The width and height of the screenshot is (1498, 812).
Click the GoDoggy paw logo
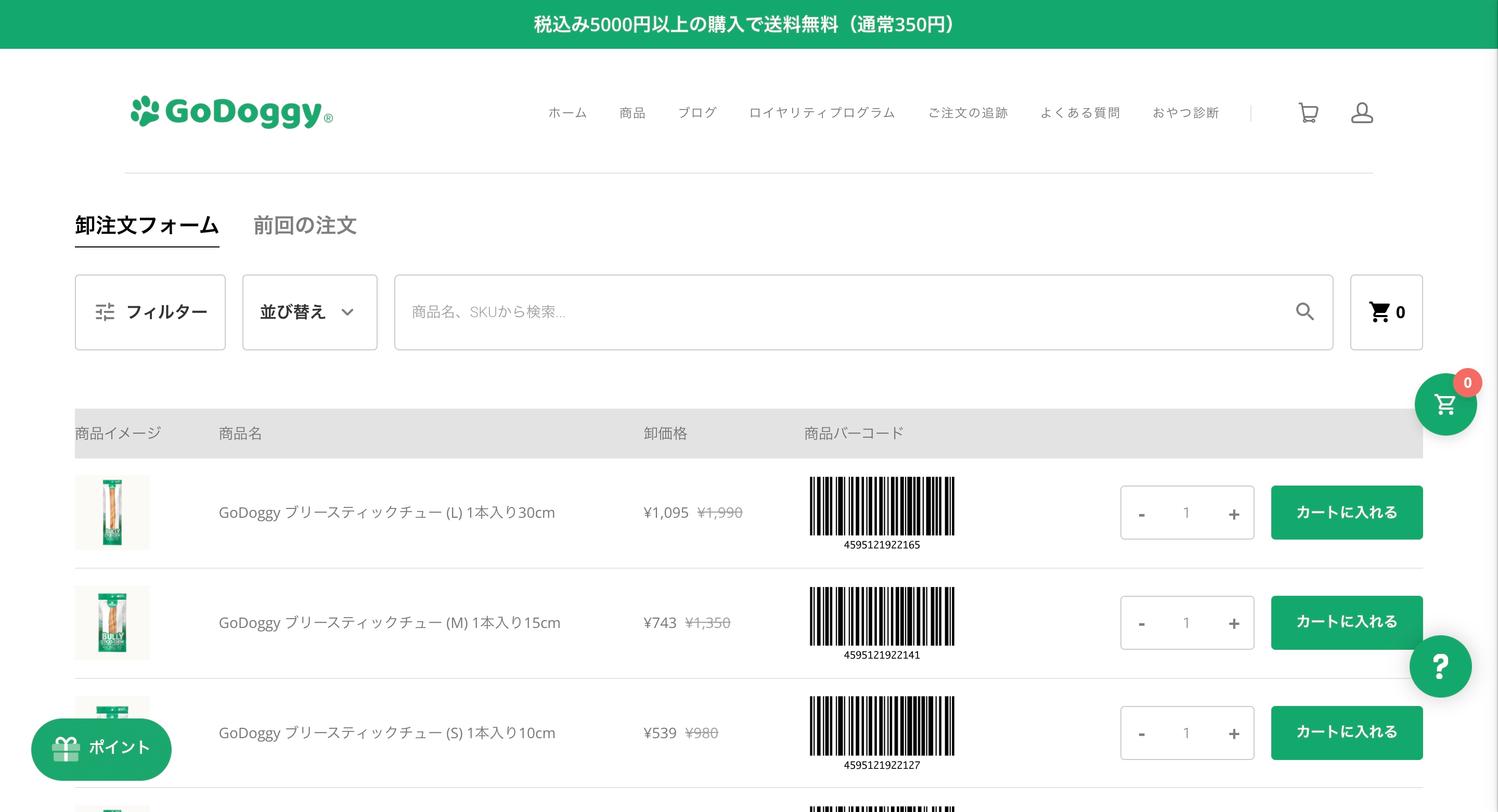tap(231, 112)
